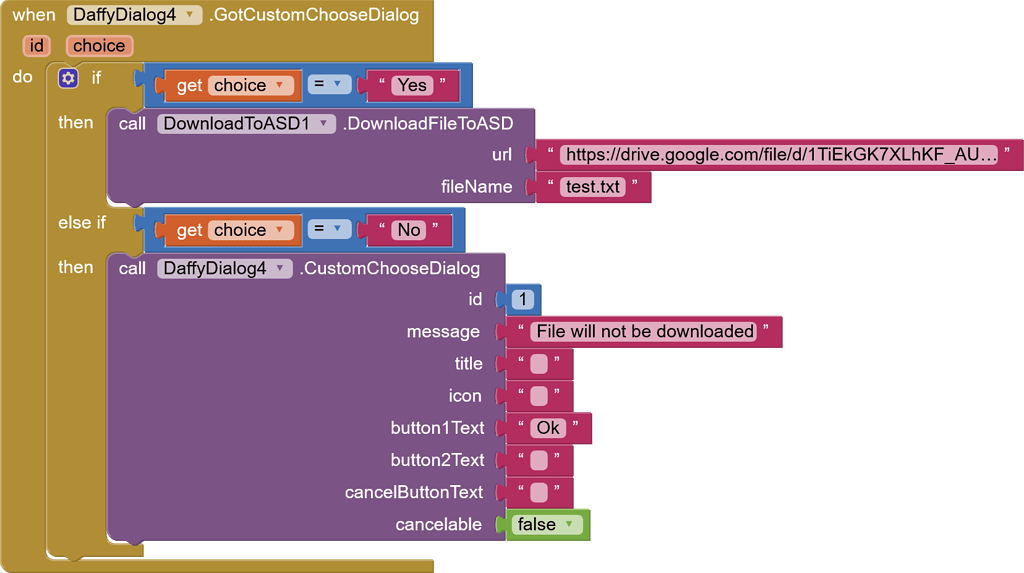Screen dimensions: 1024x573
Task: Edit the "Yes" text string block
Action: 412,86
